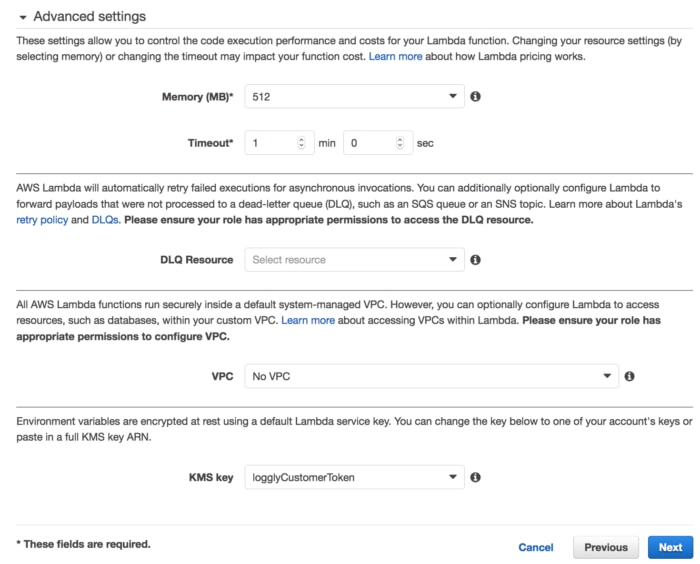Click the Timeout minutes stepper arrows

click(x=302, y=143)
